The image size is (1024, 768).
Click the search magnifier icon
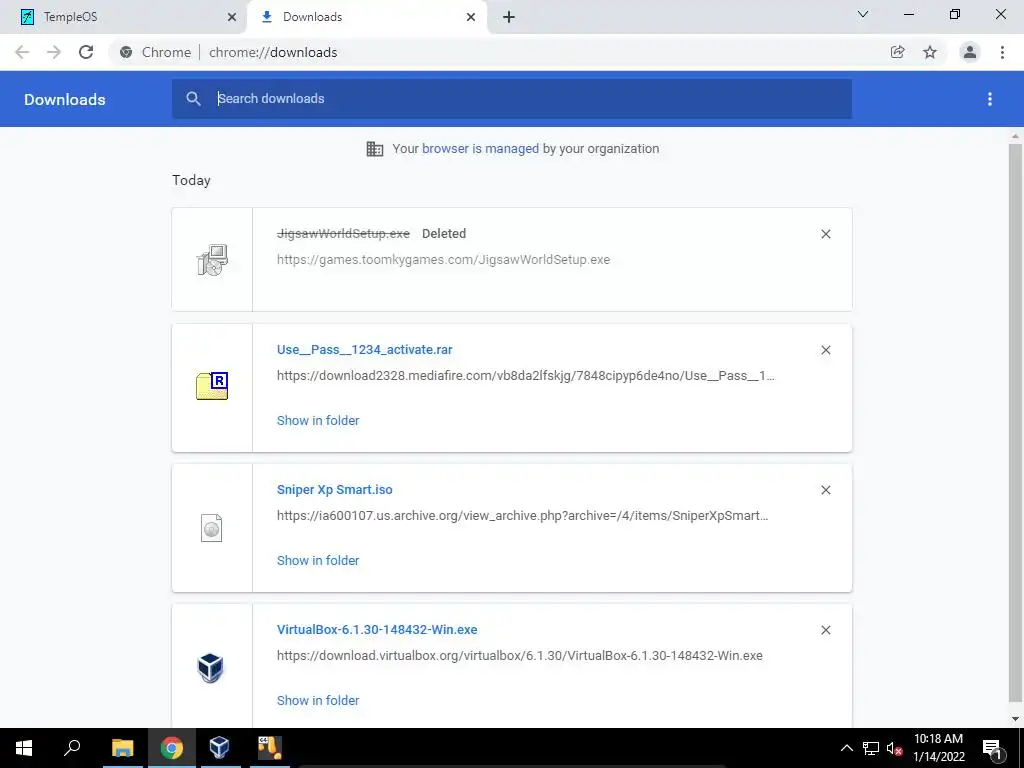coord(193,99)
